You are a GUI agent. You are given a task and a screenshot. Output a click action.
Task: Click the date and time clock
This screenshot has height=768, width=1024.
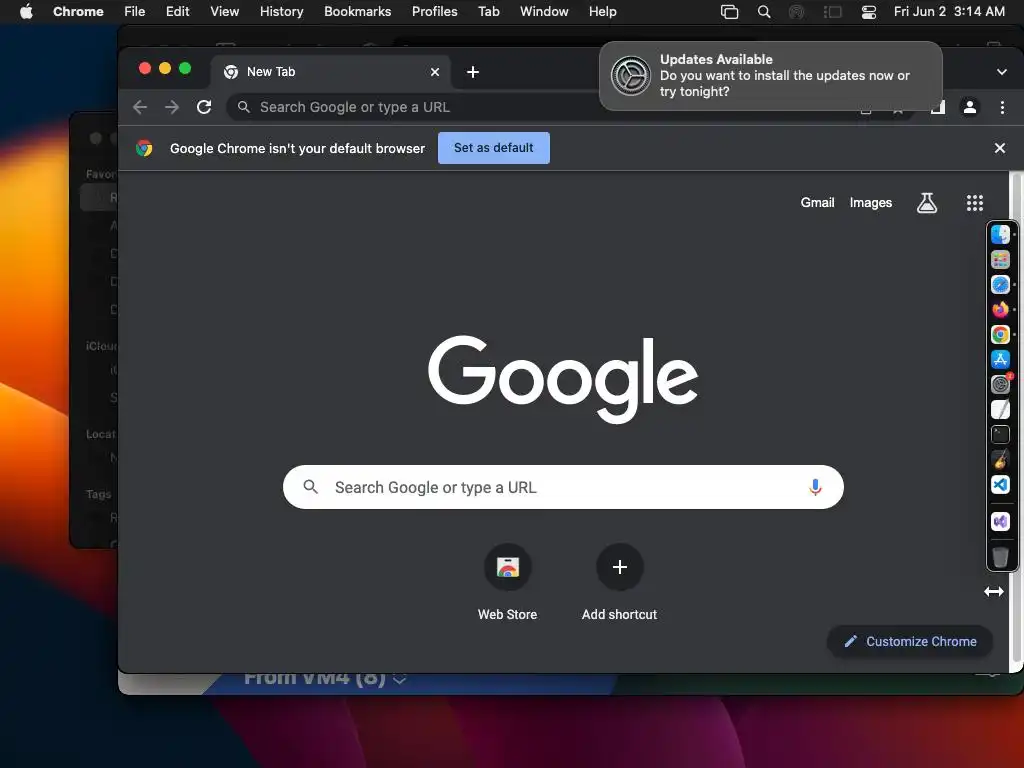[949, 12]
